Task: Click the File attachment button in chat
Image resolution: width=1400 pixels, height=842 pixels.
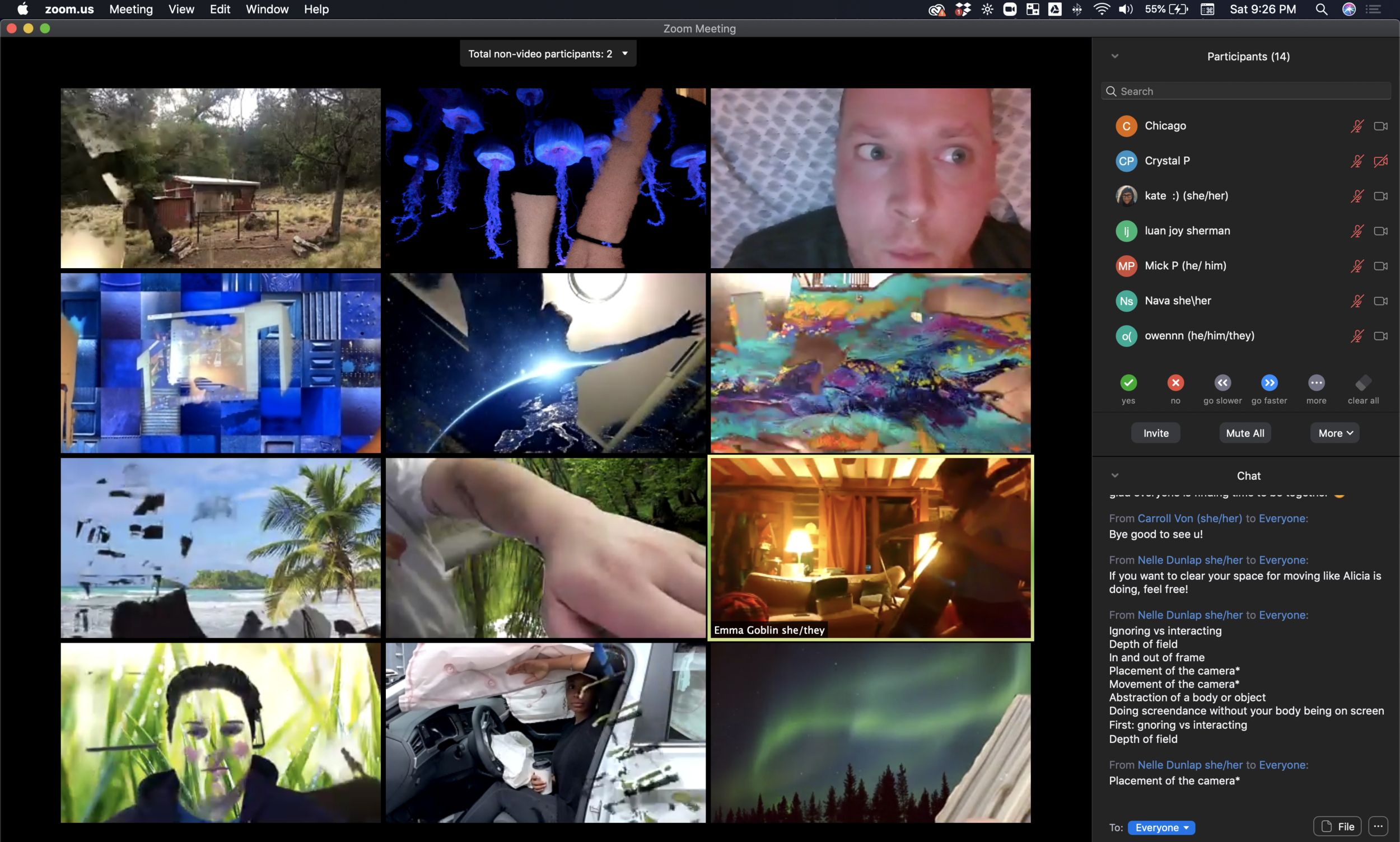Action: pyautogui.click(x=1338, y=826)
